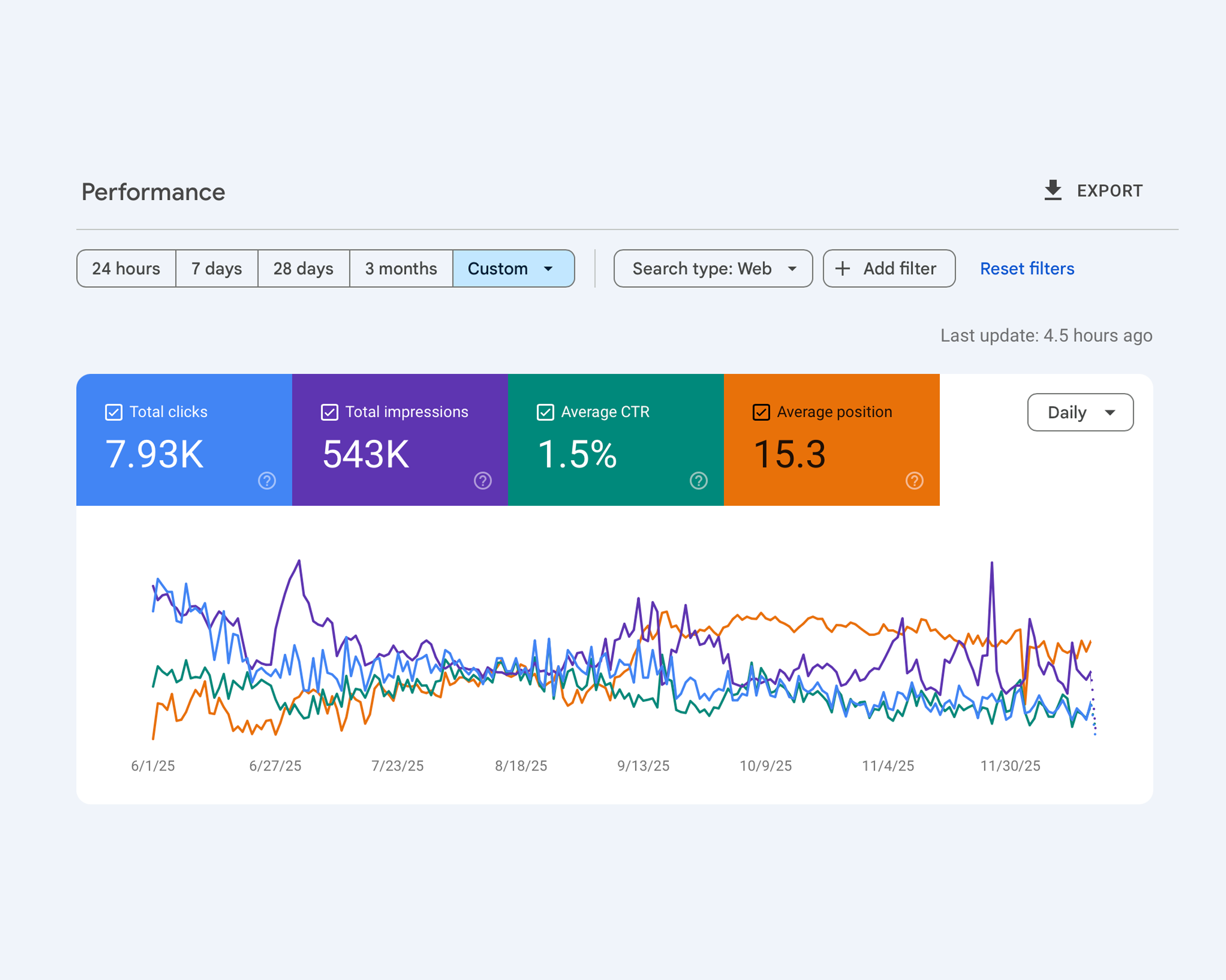Click the plus icon in Add filter
Screen dimensions: 1226x980
843,268
